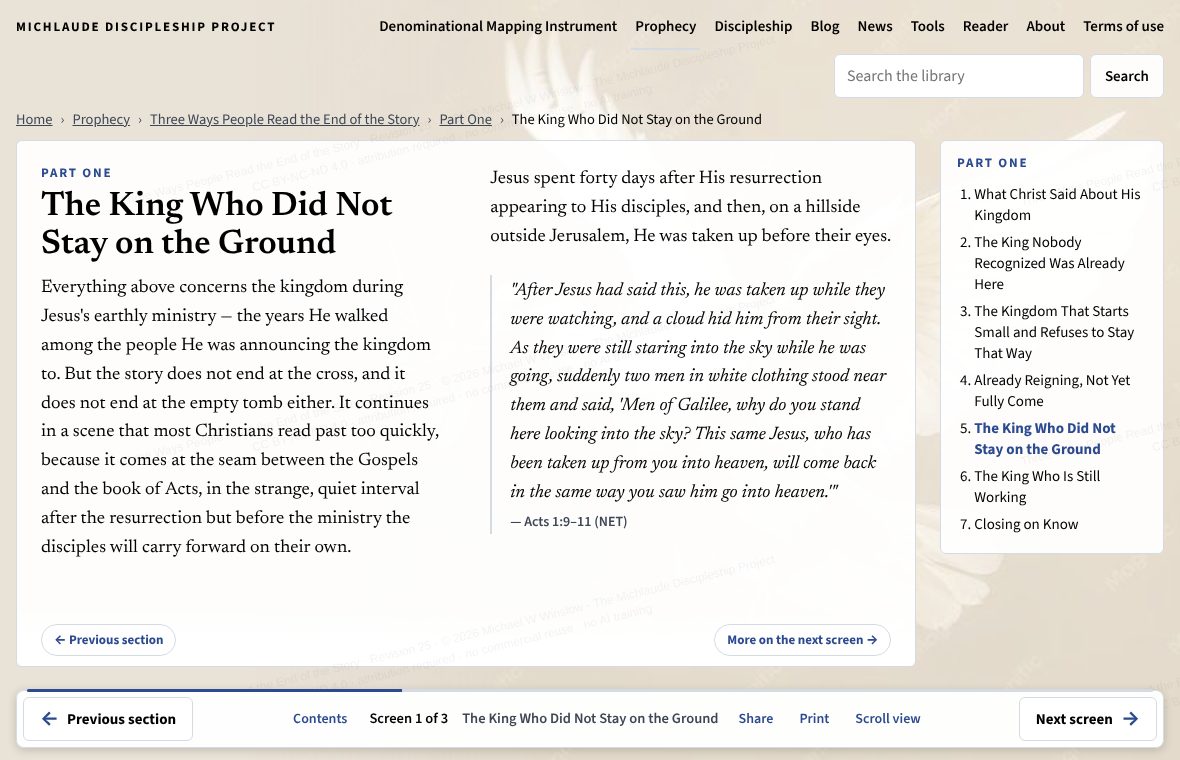Open the Part One breadcrumb link
The height and width of the screenshot is (760, 1180).
click(465, 120)
